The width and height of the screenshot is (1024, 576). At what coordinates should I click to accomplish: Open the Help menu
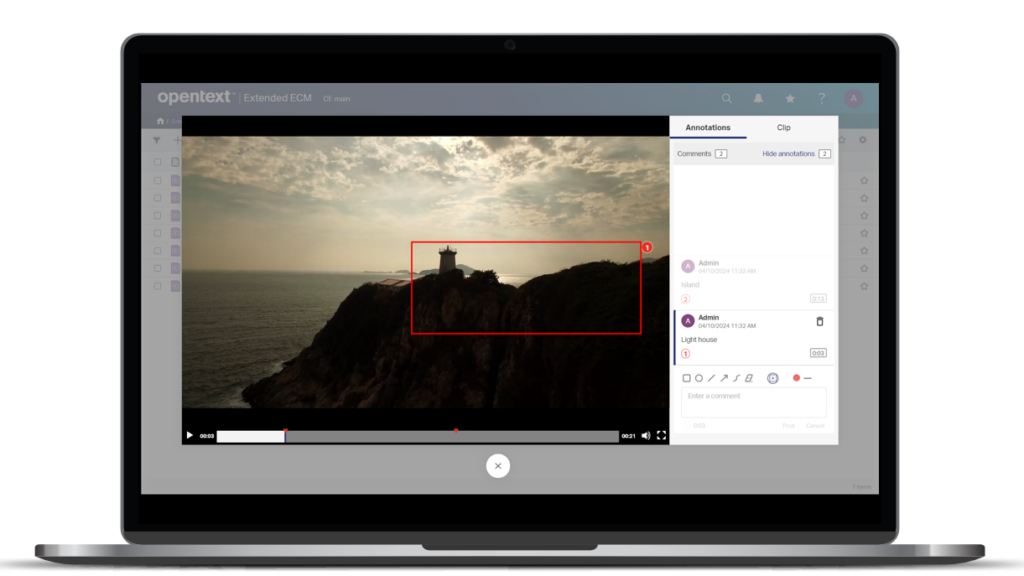[821, 98]
